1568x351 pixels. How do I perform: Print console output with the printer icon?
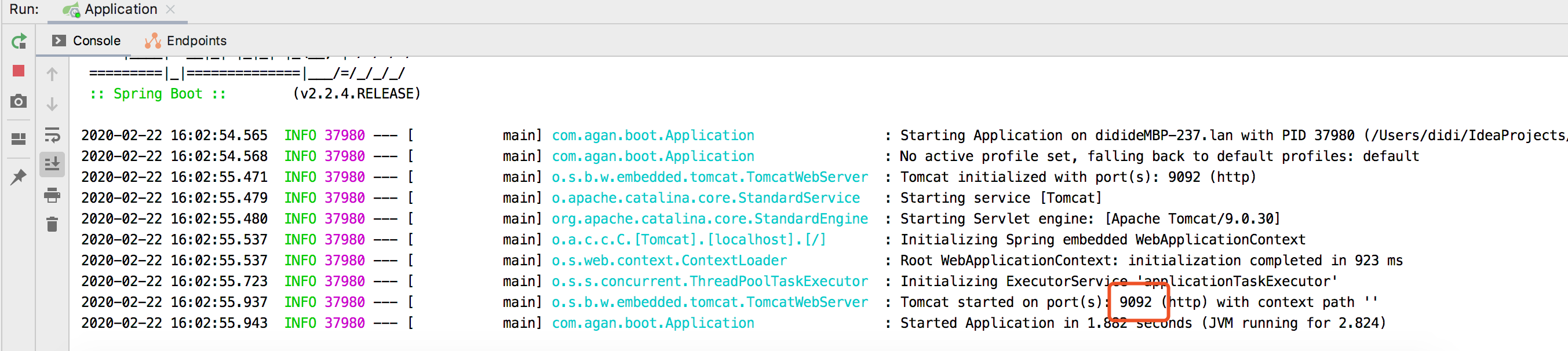pos(52,195)
